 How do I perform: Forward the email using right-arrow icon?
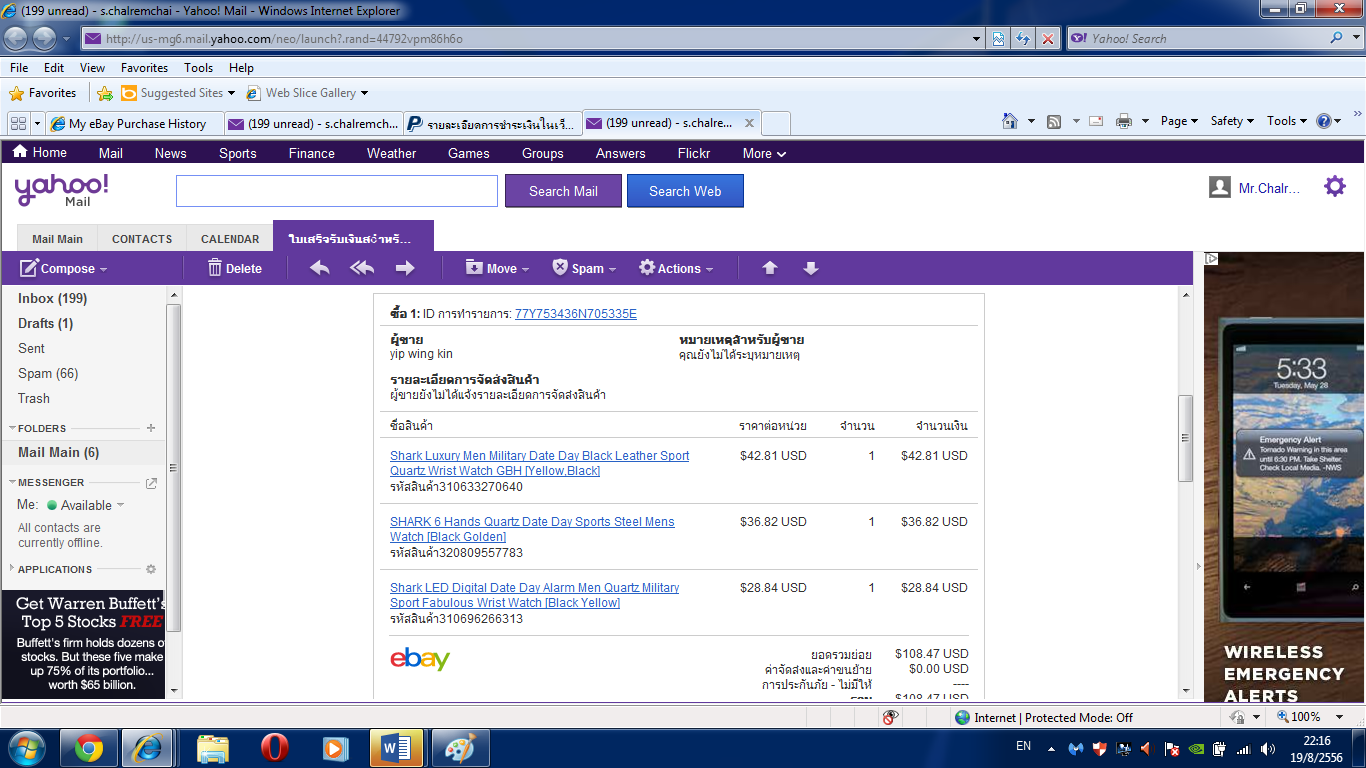pos(405,268)
